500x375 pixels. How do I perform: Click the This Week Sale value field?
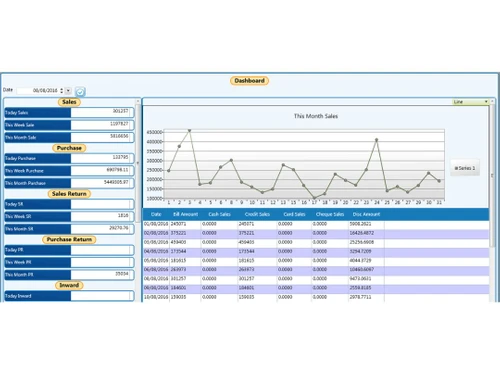(x=102, y=125)
